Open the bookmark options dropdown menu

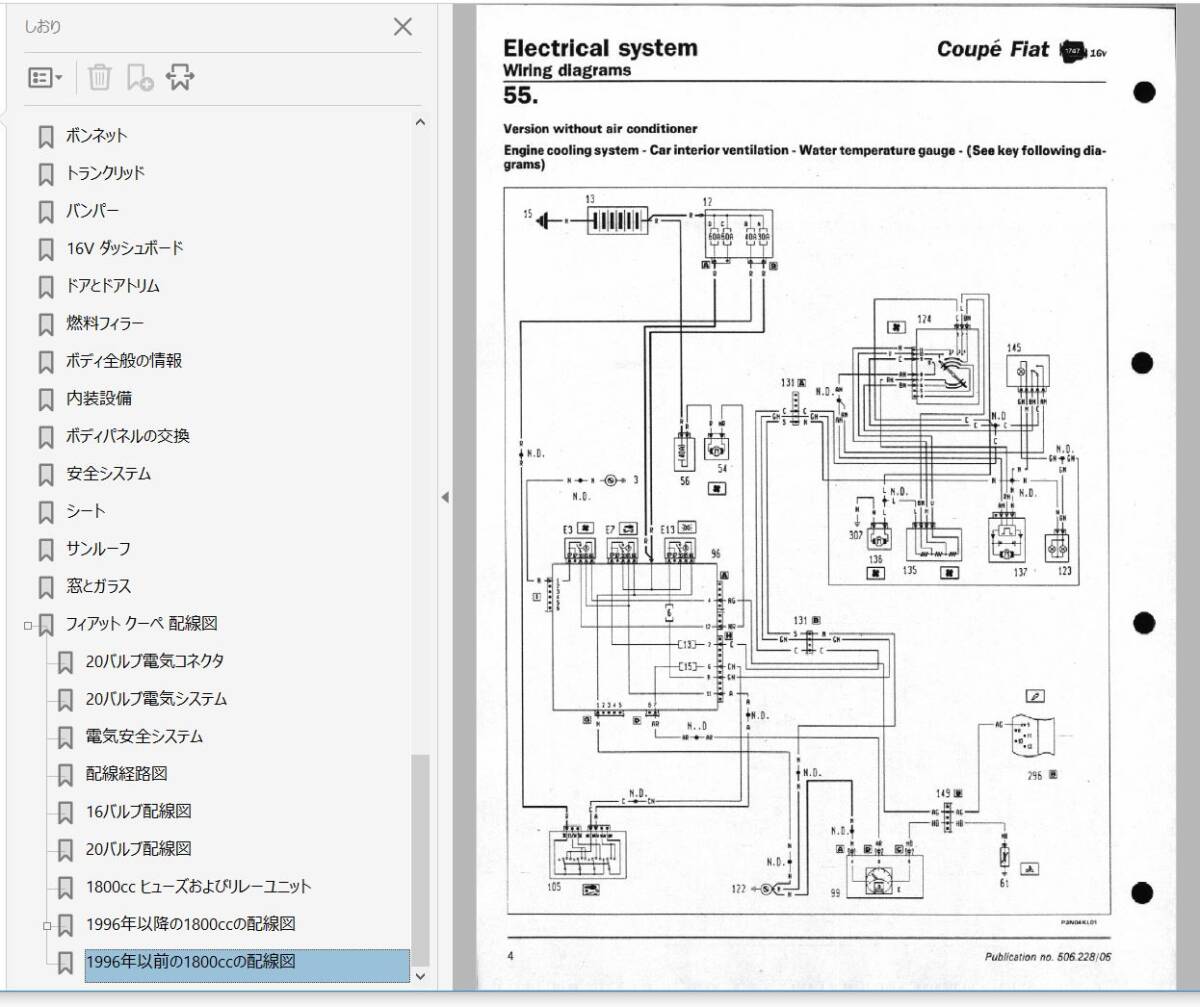(x=46, y=78)
